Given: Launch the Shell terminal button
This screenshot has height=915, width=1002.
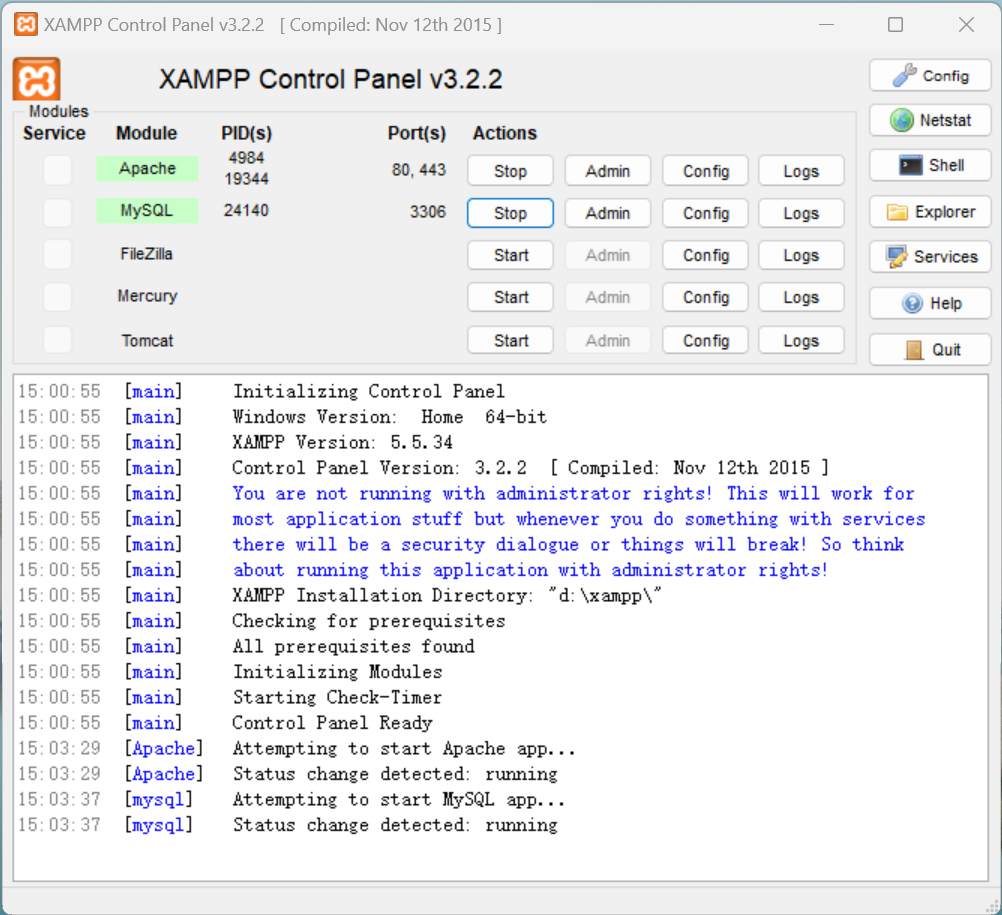Looking at the screenshot, I should click(x=930, y=165).
